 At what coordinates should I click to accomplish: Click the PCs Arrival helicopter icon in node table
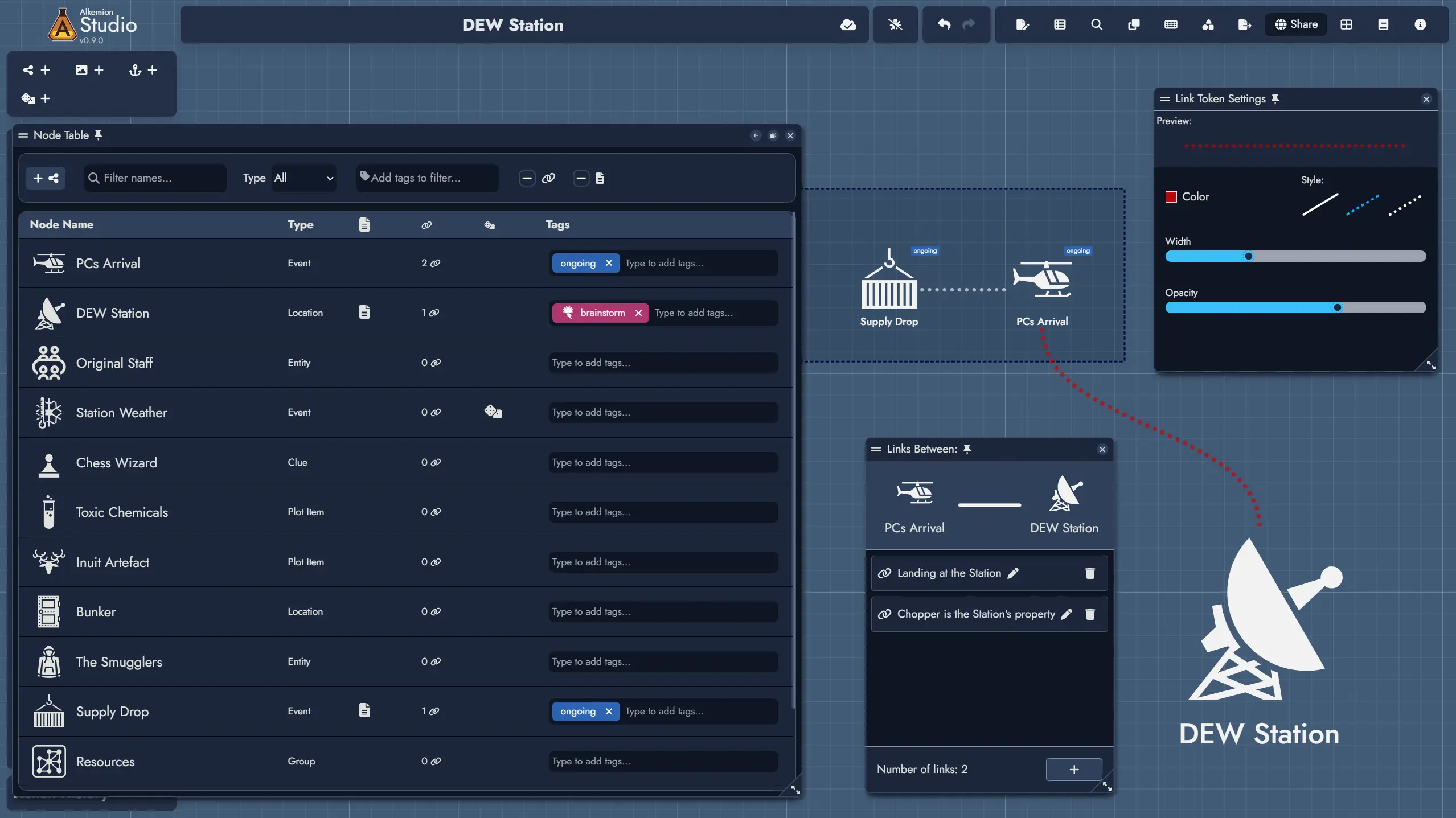pyautogui.click(x=48, y=262)
